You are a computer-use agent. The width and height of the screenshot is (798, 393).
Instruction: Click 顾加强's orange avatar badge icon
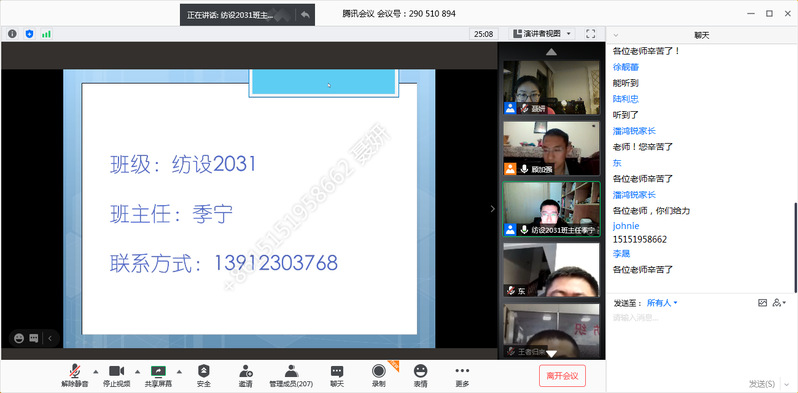510,169
